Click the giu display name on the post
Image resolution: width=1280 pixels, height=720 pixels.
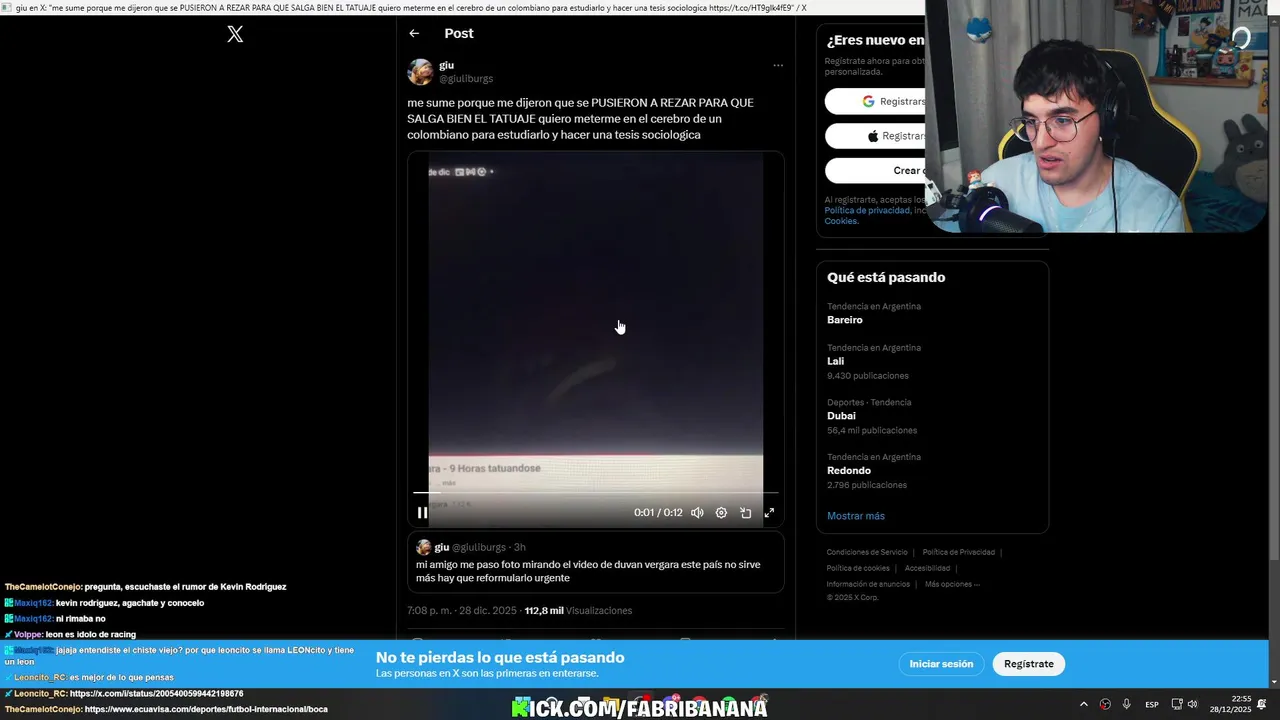[446, 65]
